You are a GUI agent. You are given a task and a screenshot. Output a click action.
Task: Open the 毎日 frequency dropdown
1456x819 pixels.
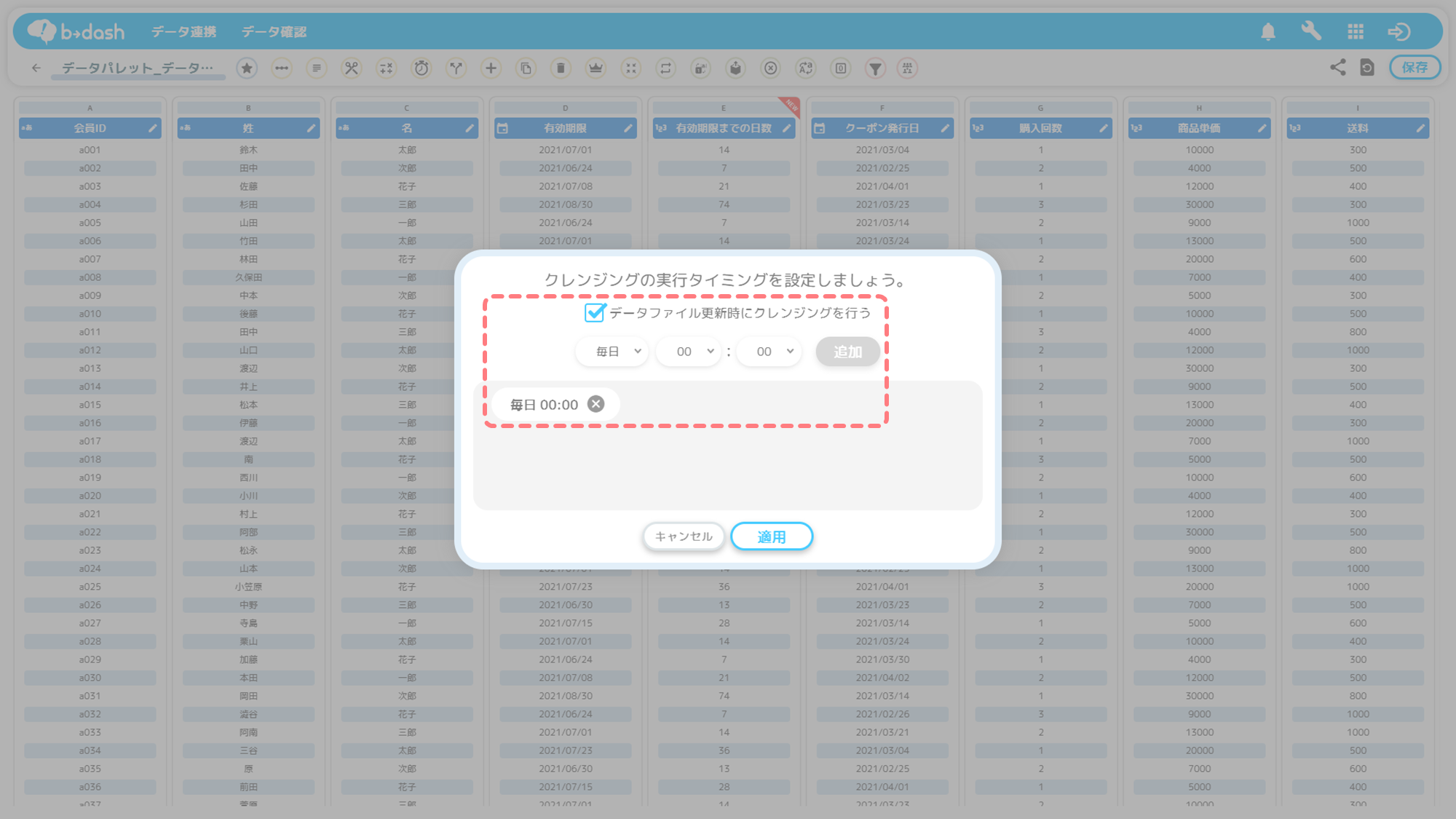tap(612, 352)
